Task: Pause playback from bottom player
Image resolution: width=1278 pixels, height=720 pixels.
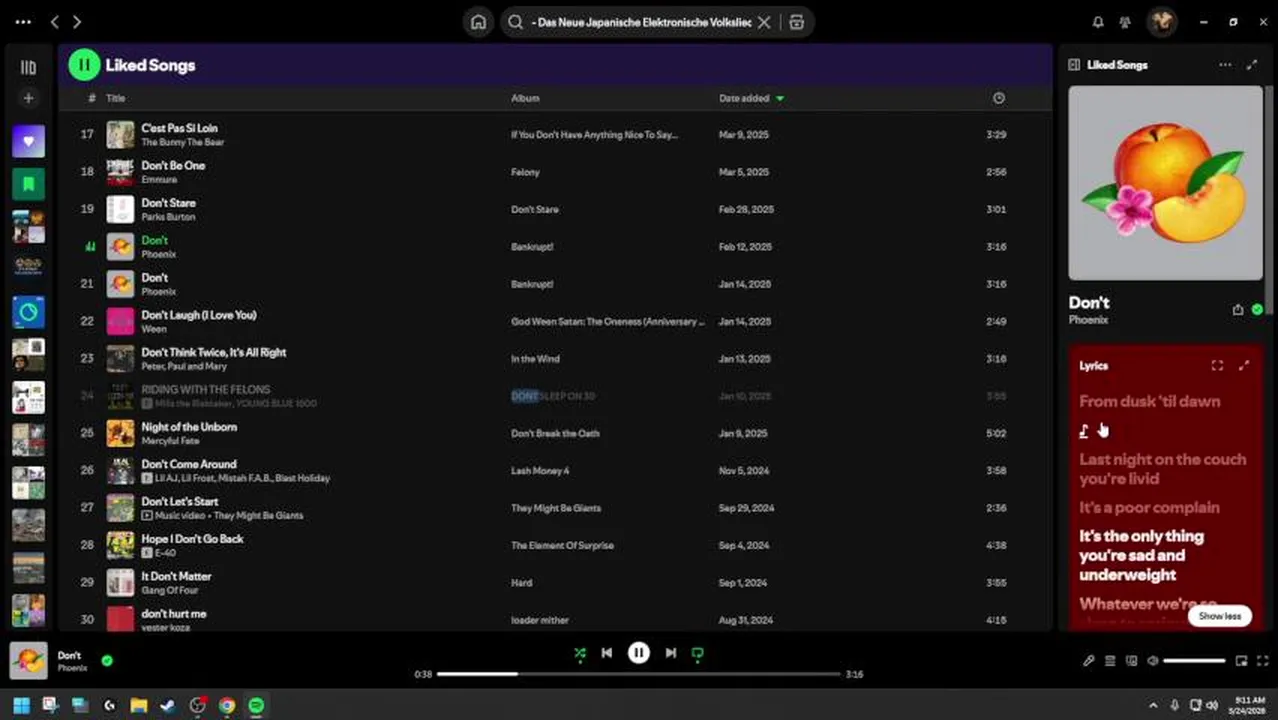Action: (x=639, y=653)
